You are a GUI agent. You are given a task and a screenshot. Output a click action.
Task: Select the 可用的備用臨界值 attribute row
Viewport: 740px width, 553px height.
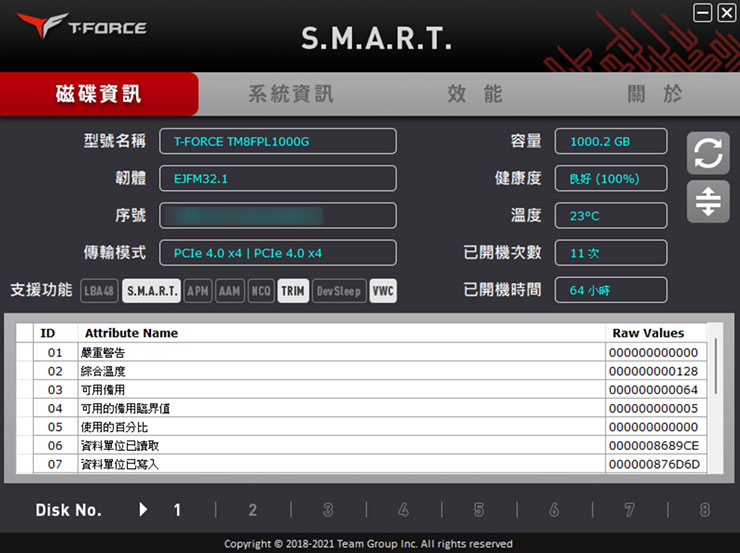tap(362, 408)
